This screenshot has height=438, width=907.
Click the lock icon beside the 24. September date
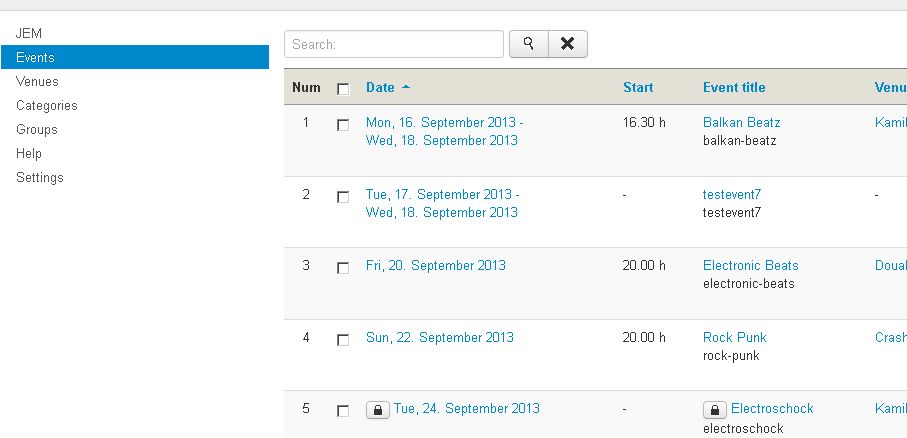pyautogui.click(x=378, y=410)
